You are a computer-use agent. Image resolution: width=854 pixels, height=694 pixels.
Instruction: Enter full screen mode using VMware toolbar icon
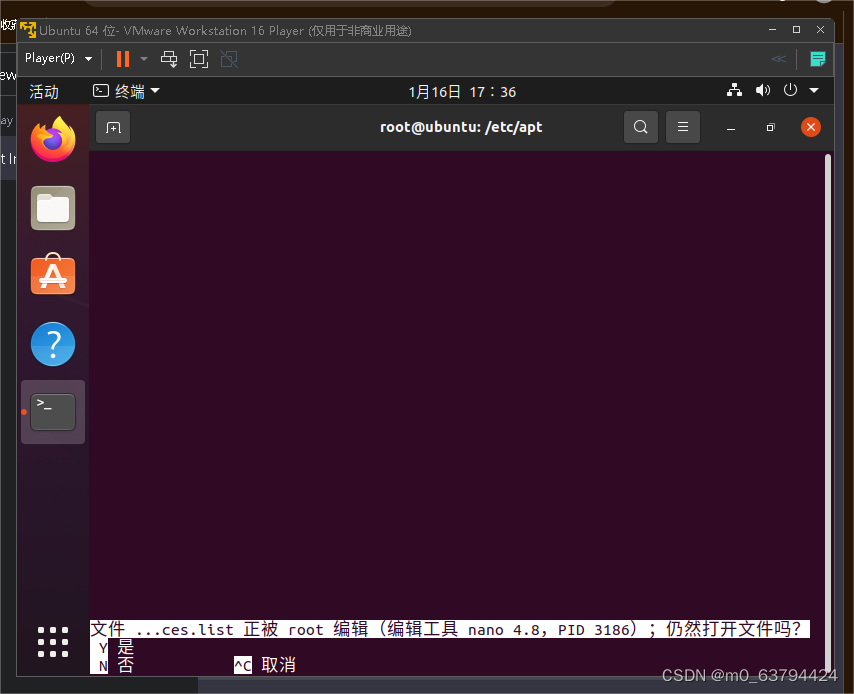(x=198, y=59)
